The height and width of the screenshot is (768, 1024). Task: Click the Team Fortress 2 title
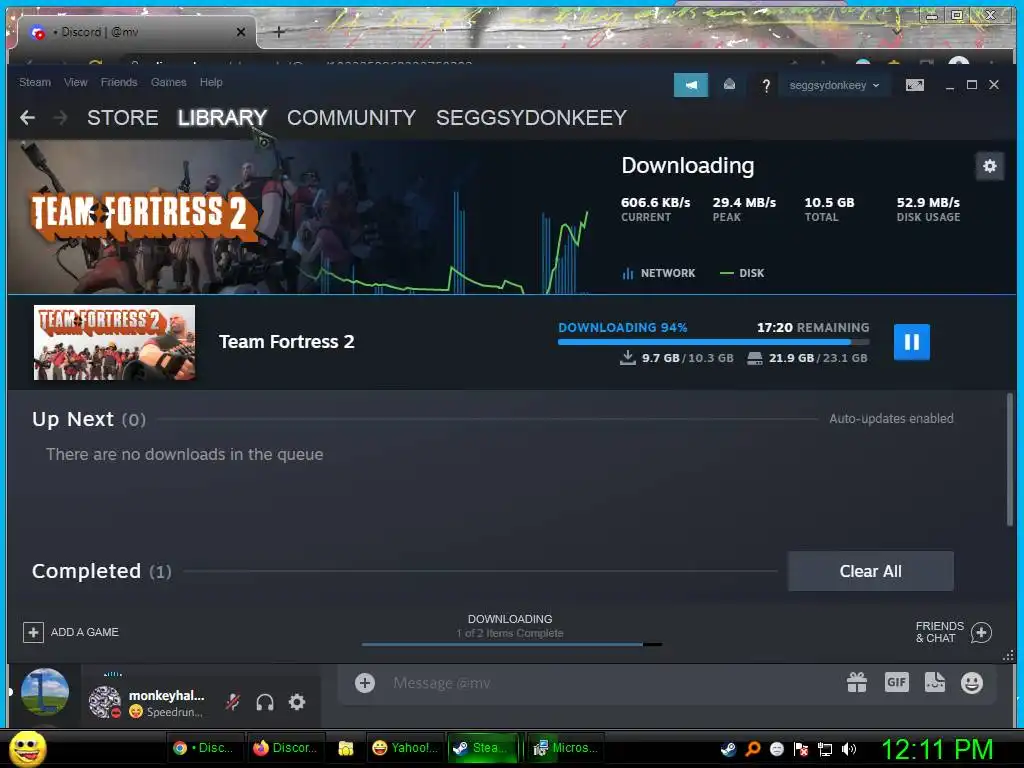click(287, 342)
